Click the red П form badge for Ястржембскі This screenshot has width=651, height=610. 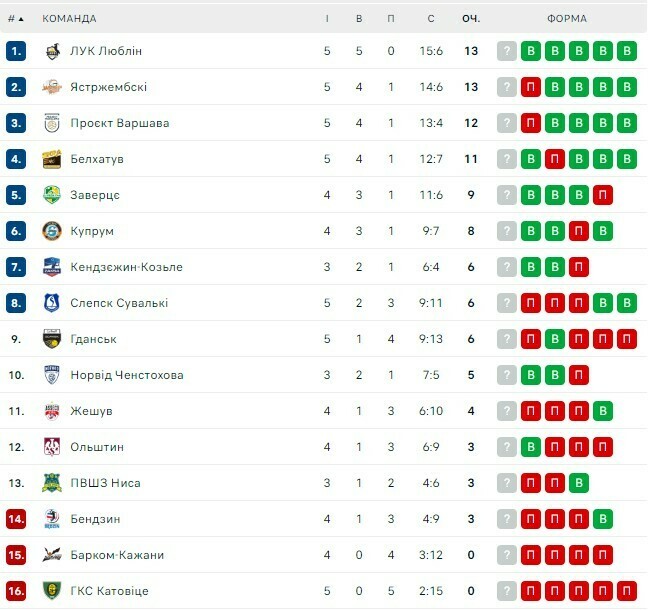point(531,87)
